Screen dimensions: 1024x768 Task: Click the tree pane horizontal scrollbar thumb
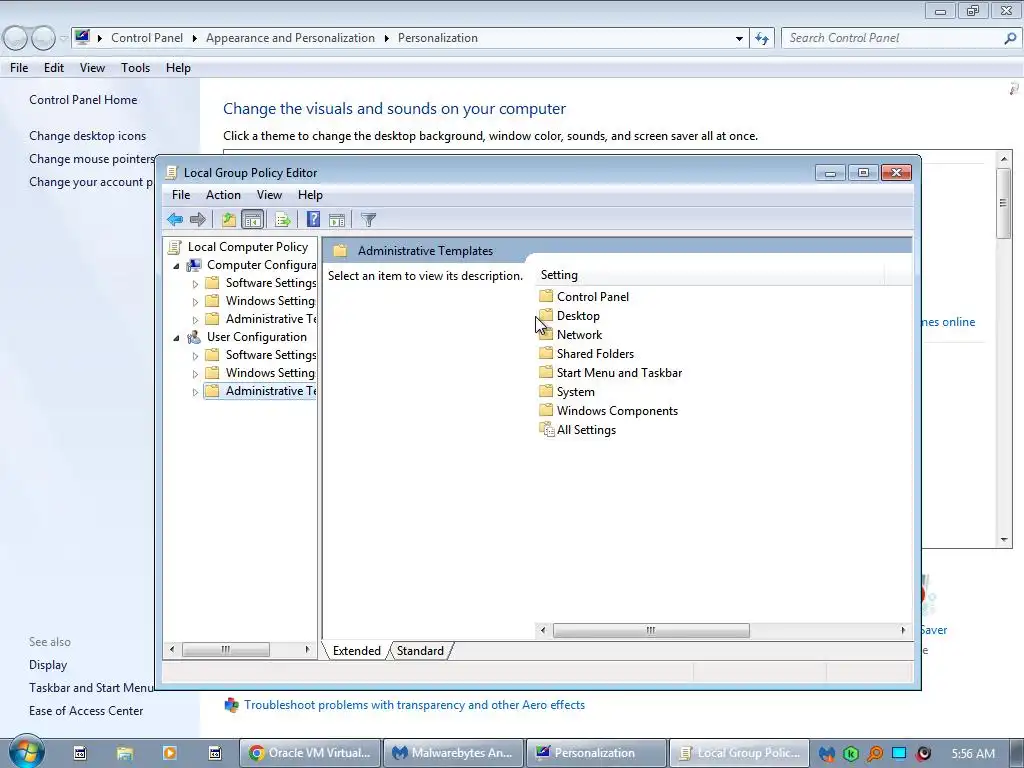[x=225, y=649]
